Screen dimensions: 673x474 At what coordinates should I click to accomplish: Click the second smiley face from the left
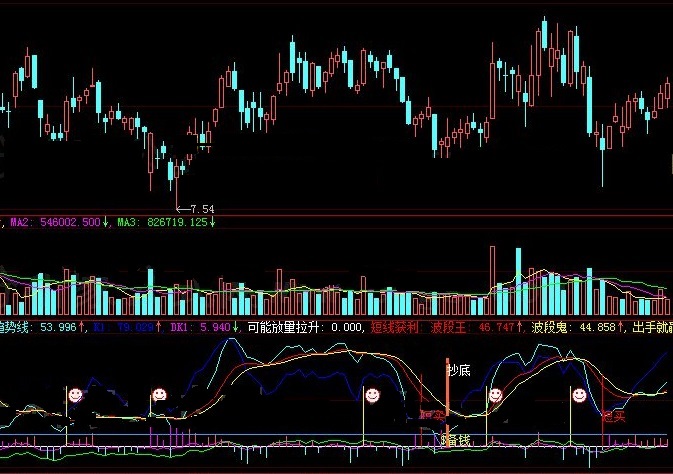click(x=160, y=394)
